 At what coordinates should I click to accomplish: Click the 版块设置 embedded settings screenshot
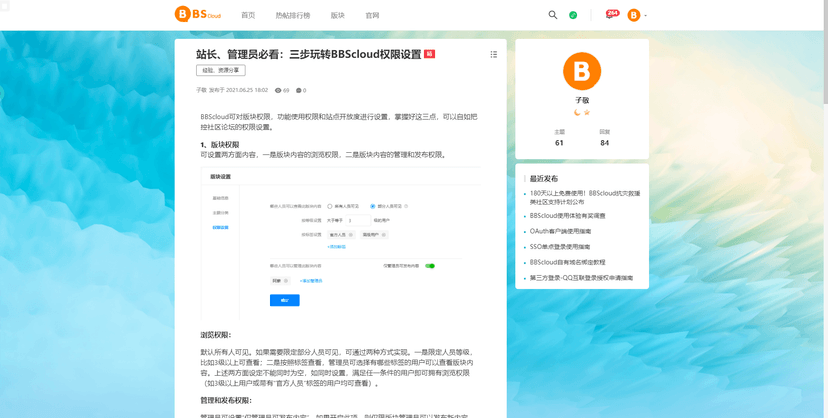click(341, 244)
